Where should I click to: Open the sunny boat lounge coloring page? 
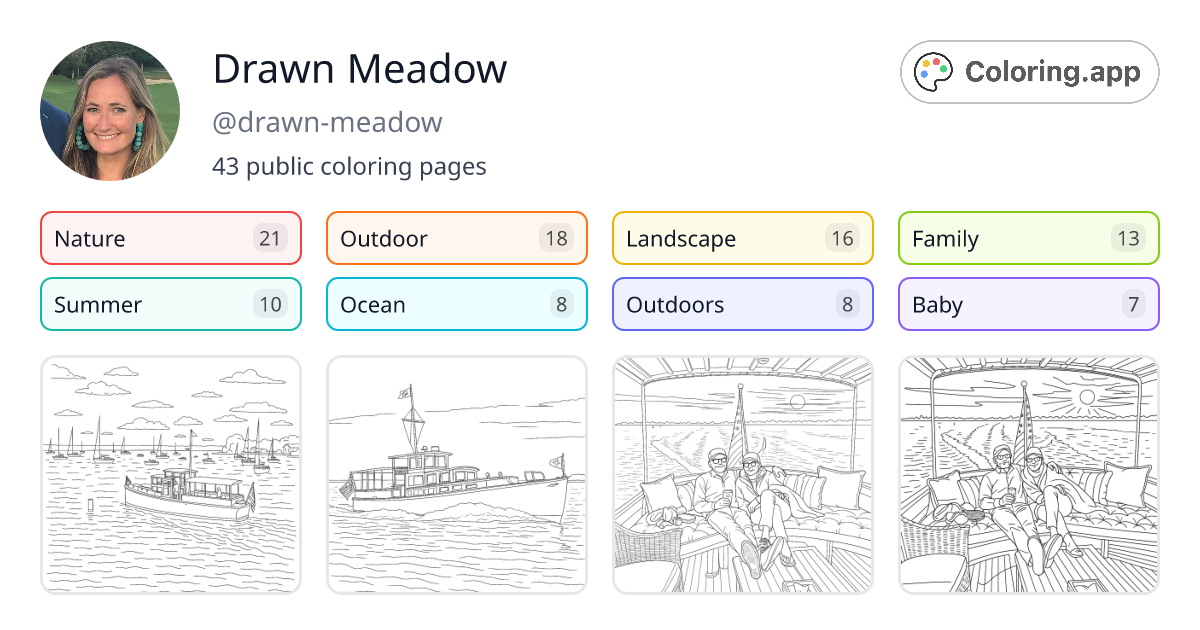tap(1028, 474)
